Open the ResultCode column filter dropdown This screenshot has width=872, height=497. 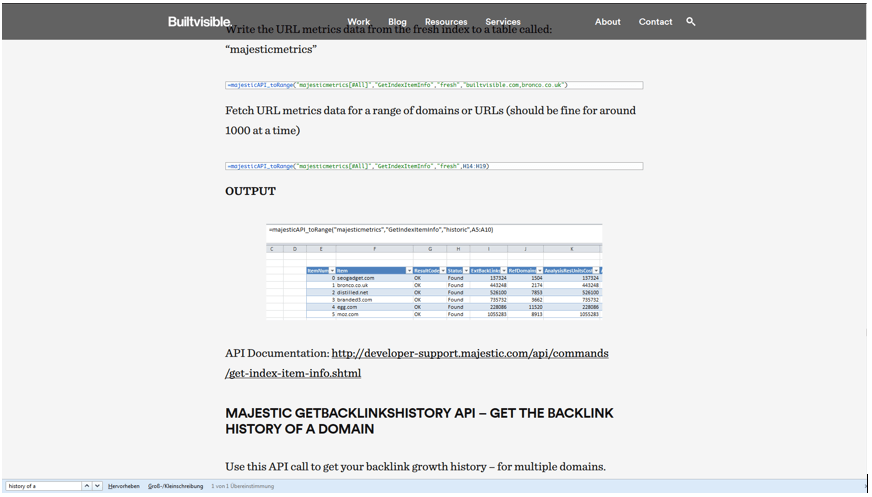click(443, 271)
